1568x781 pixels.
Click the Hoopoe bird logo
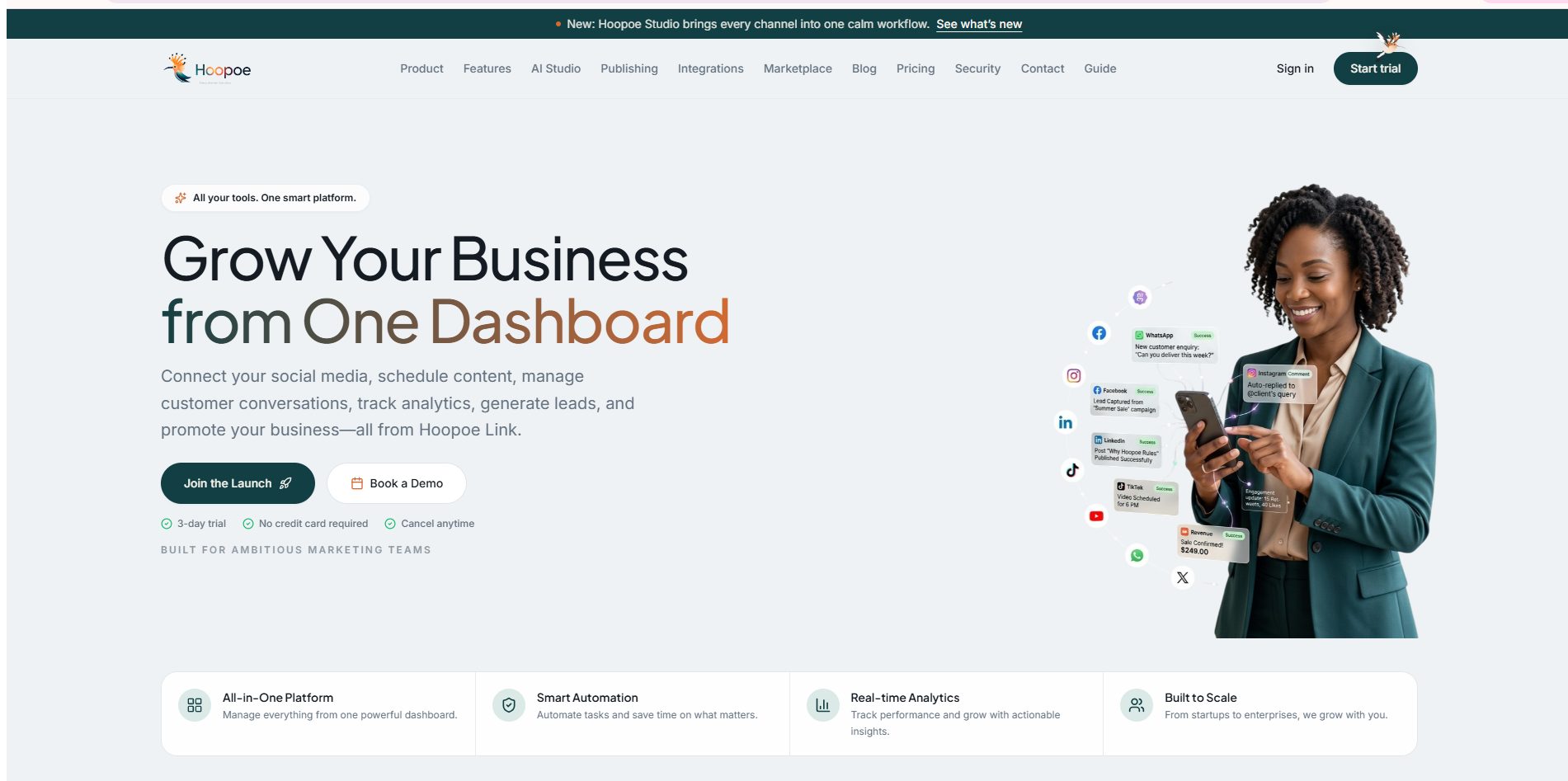coord(207,68)
